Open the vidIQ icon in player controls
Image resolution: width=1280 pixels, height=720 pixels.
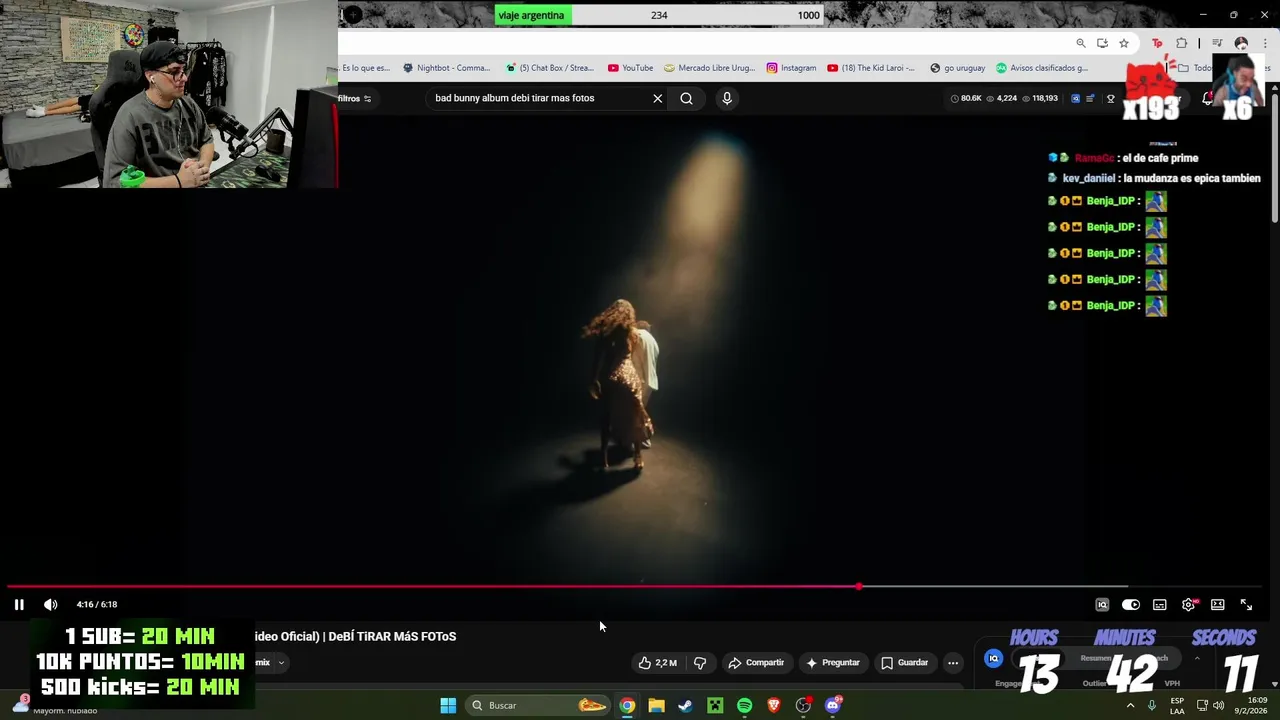tap(1102, 605)
